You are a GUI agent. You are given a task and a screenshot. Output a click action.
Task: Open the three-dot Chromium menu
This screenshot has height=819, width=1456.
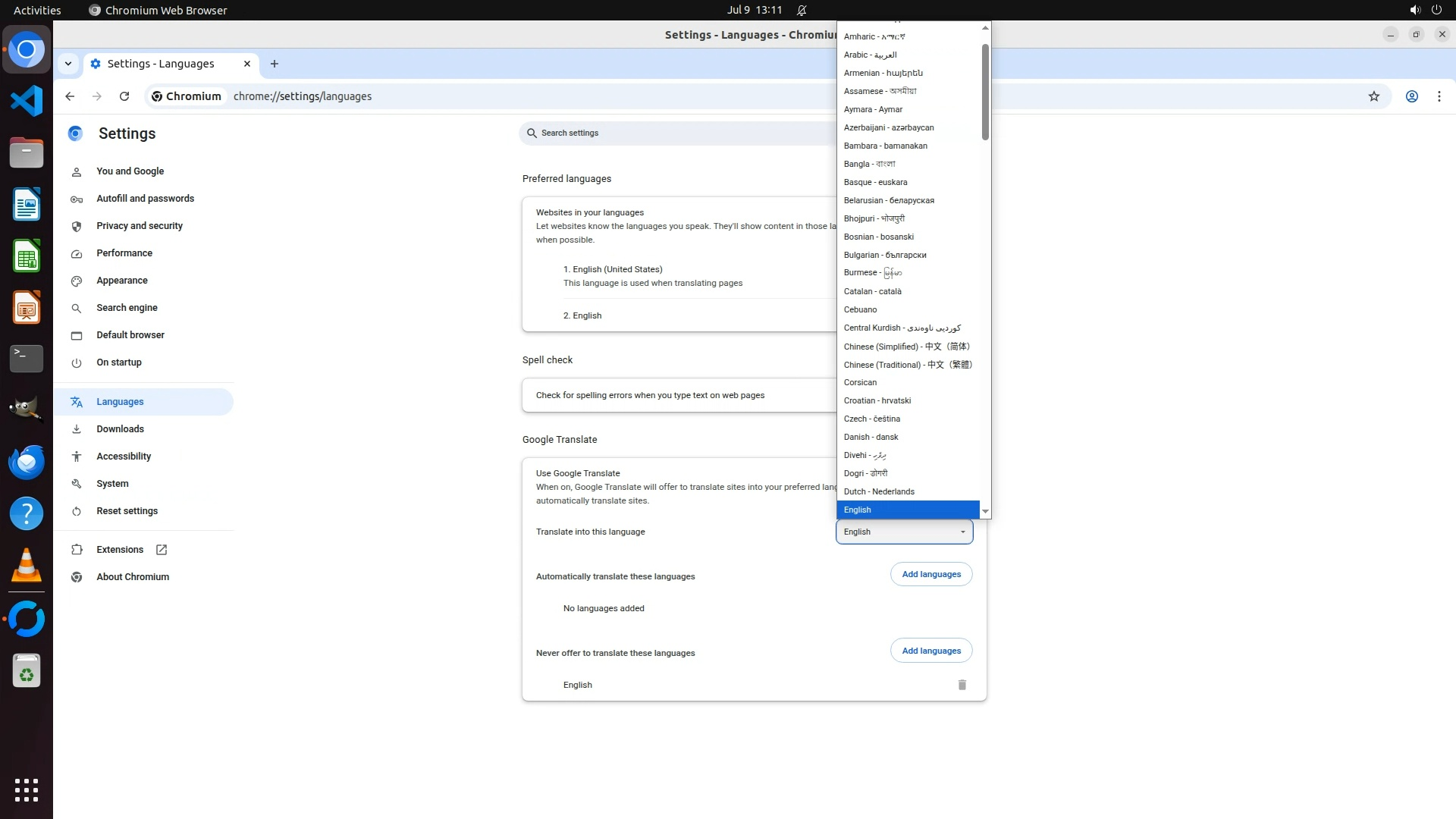pos(1439,96)
